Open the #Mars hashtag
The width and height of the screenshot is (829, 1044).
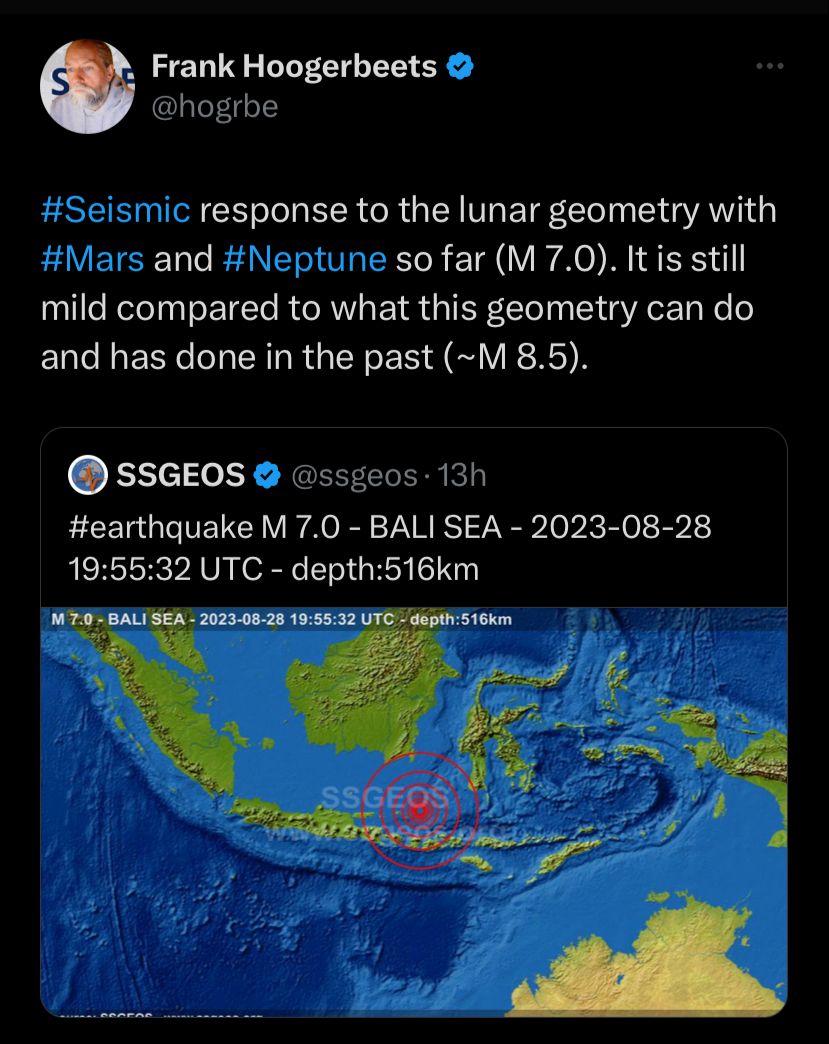[92, 259]
